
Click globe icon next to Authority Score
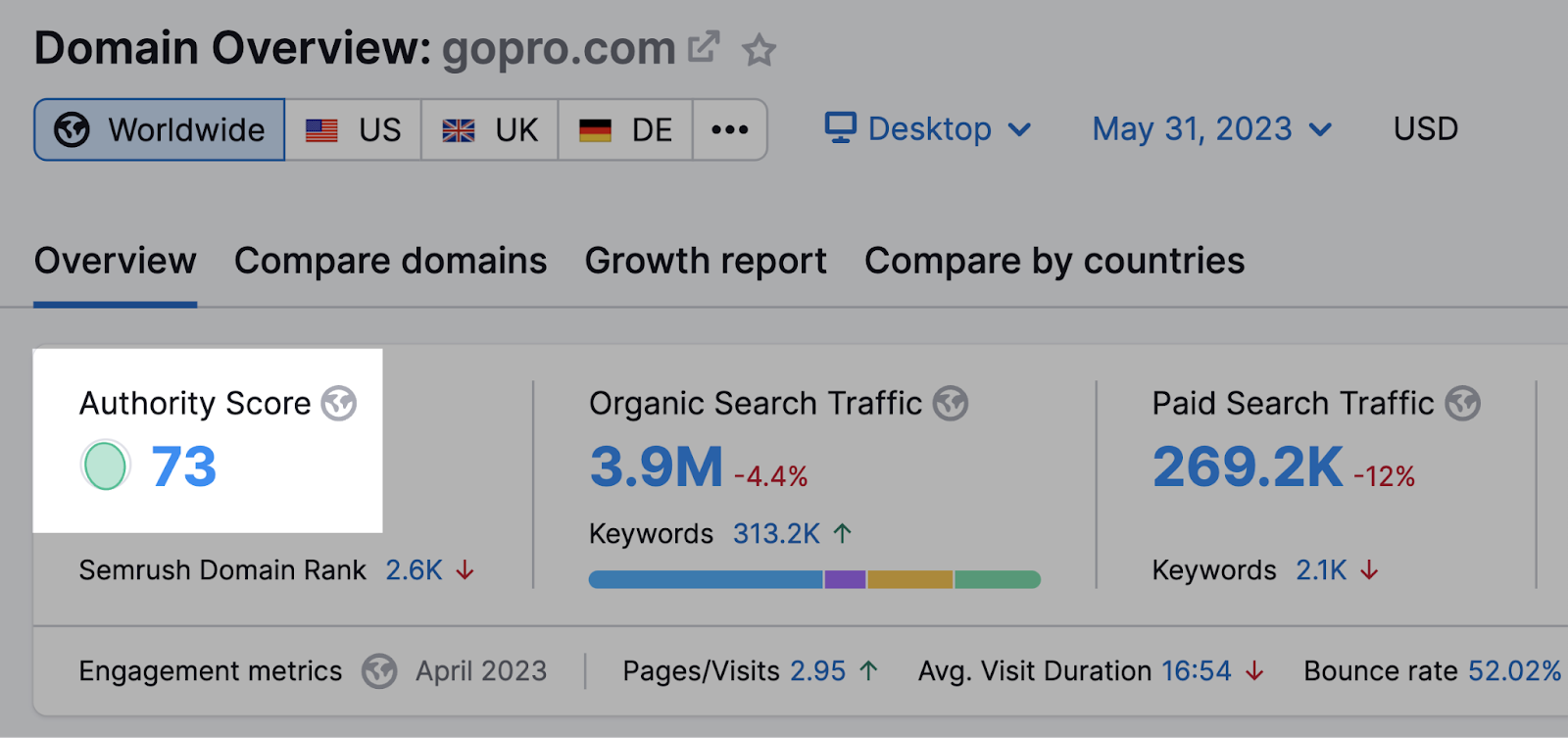339,403
